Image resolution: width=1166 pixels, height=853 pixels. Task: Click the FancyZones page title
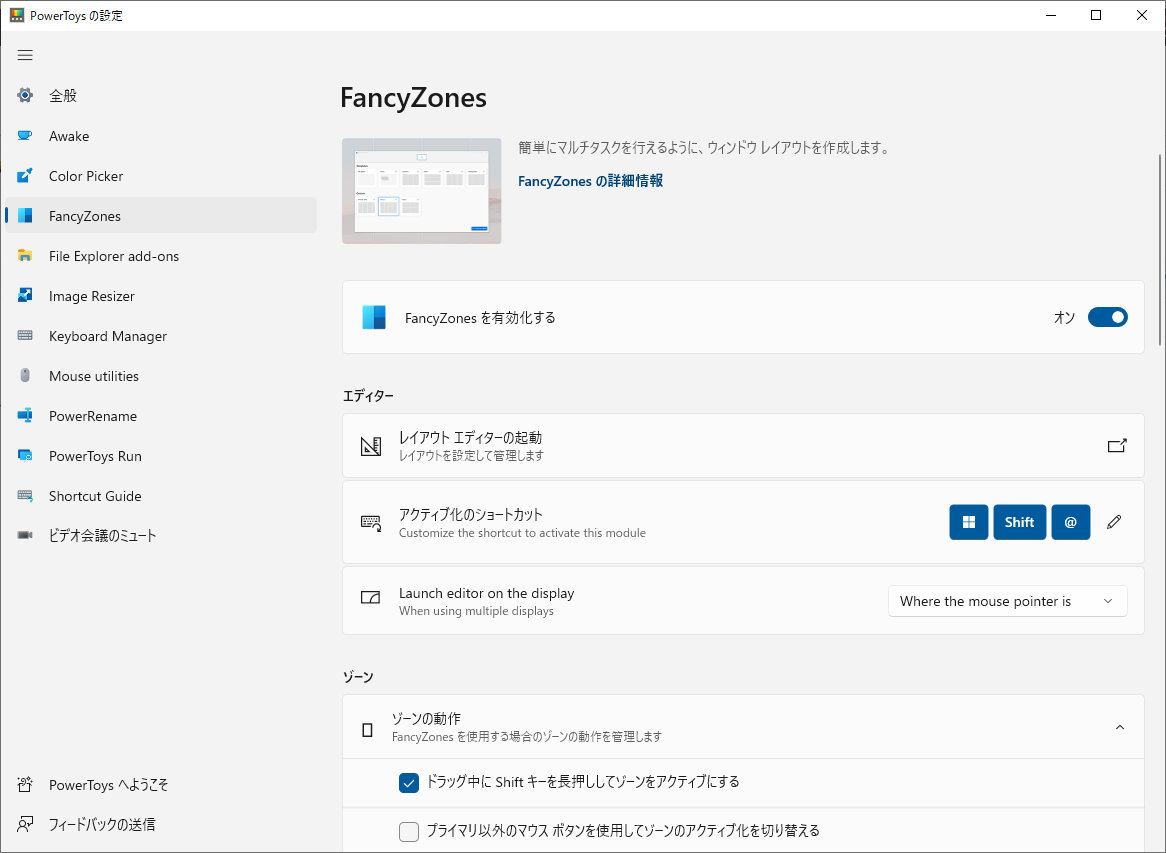click(x=413, y=97)
